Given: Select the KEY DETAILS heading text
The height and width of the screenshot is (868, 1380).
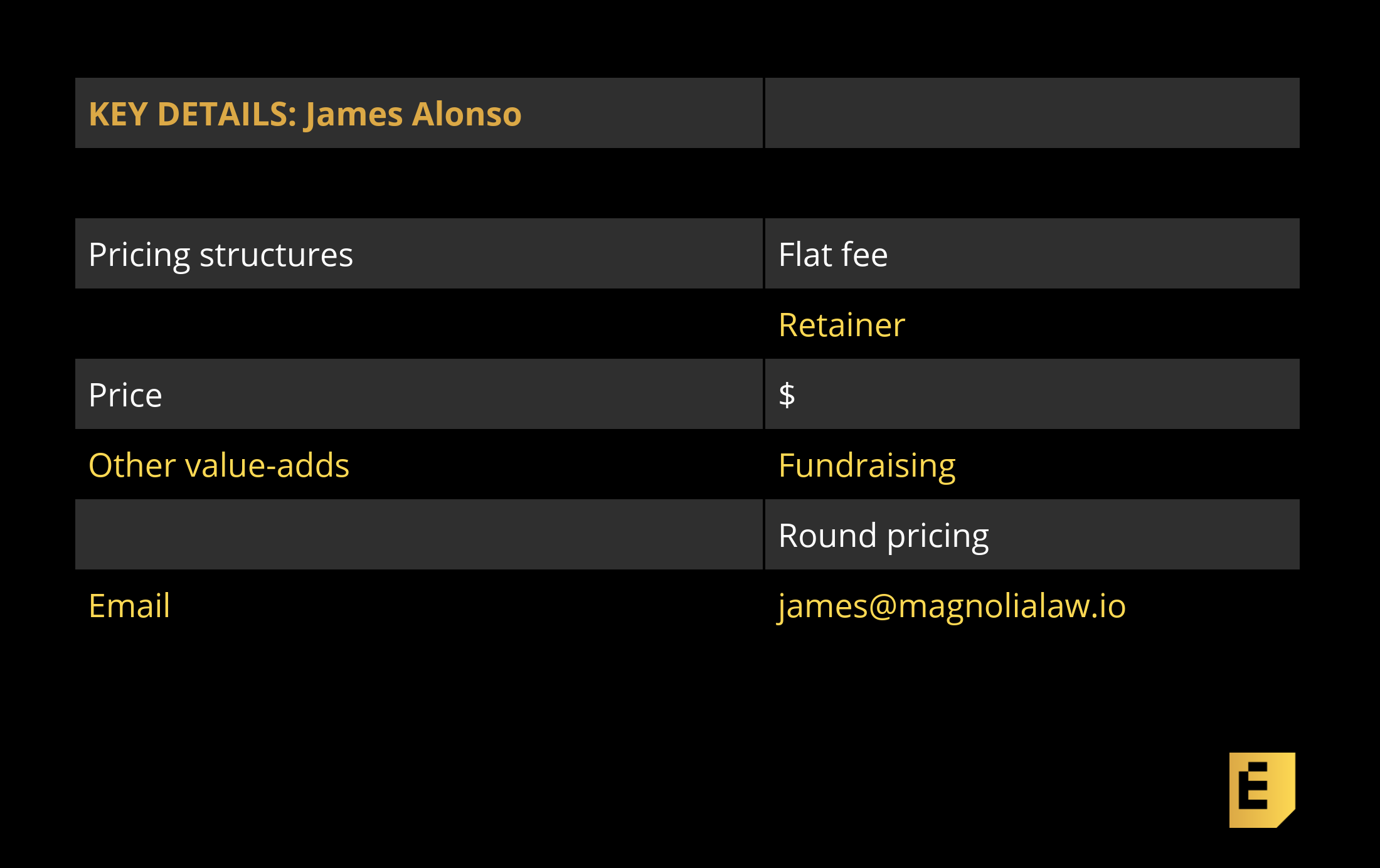Looking at the screenshot, I should coord(193,114).
